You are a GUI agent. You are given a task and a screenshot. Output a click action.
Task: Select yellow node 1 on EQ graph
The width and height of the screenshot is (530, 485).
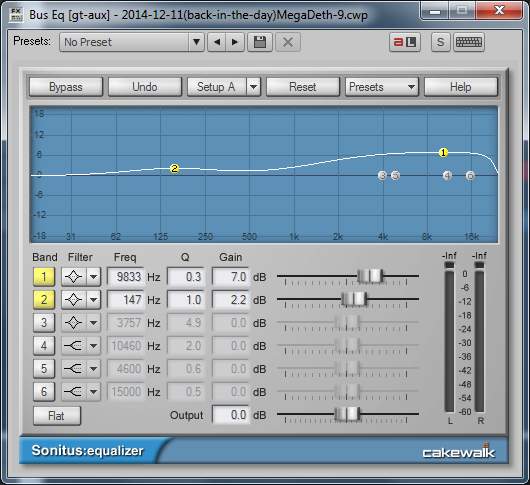pos(443,153)
